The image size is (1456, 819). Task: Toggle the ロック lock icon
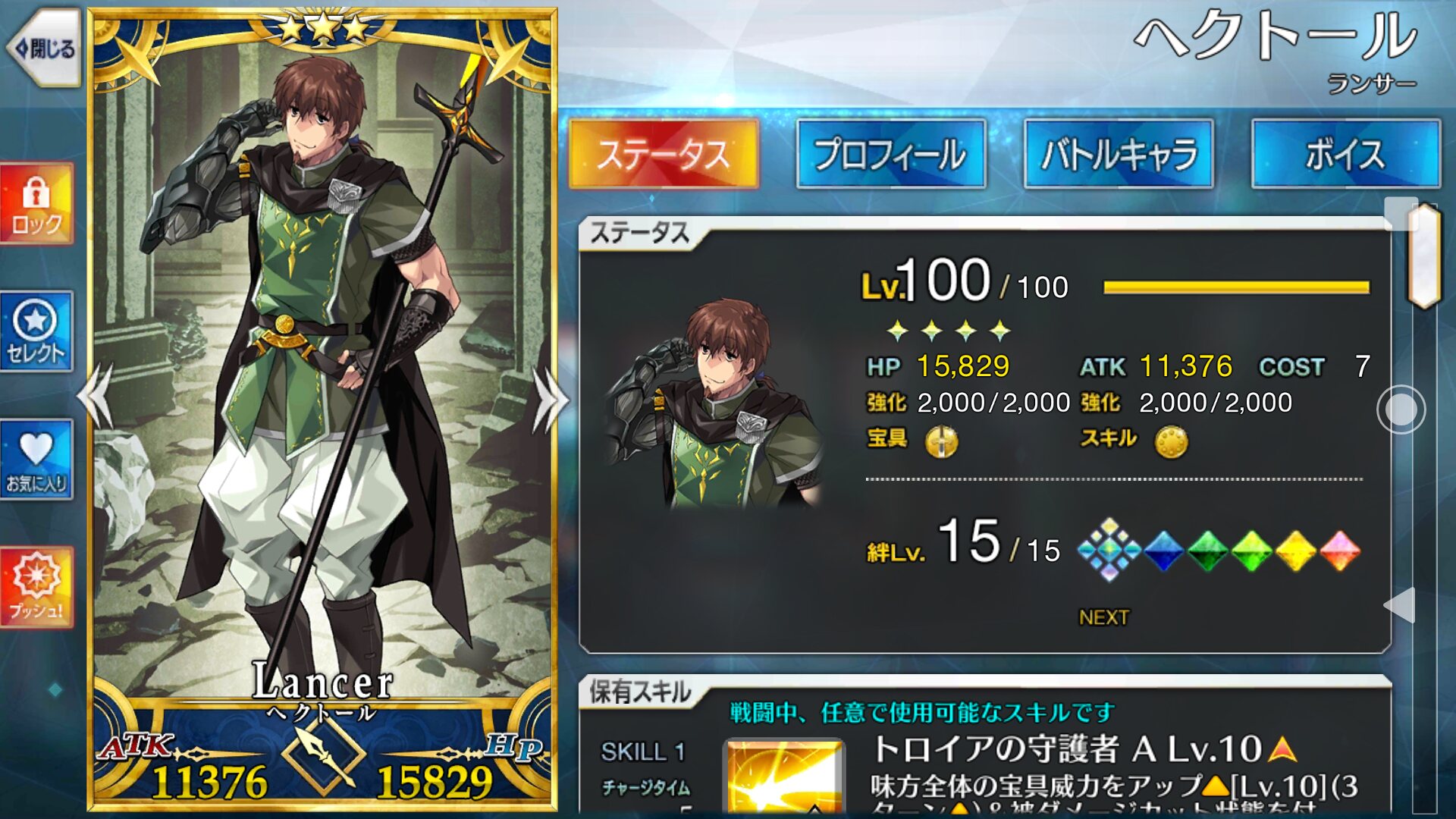[x=36, y=203]
